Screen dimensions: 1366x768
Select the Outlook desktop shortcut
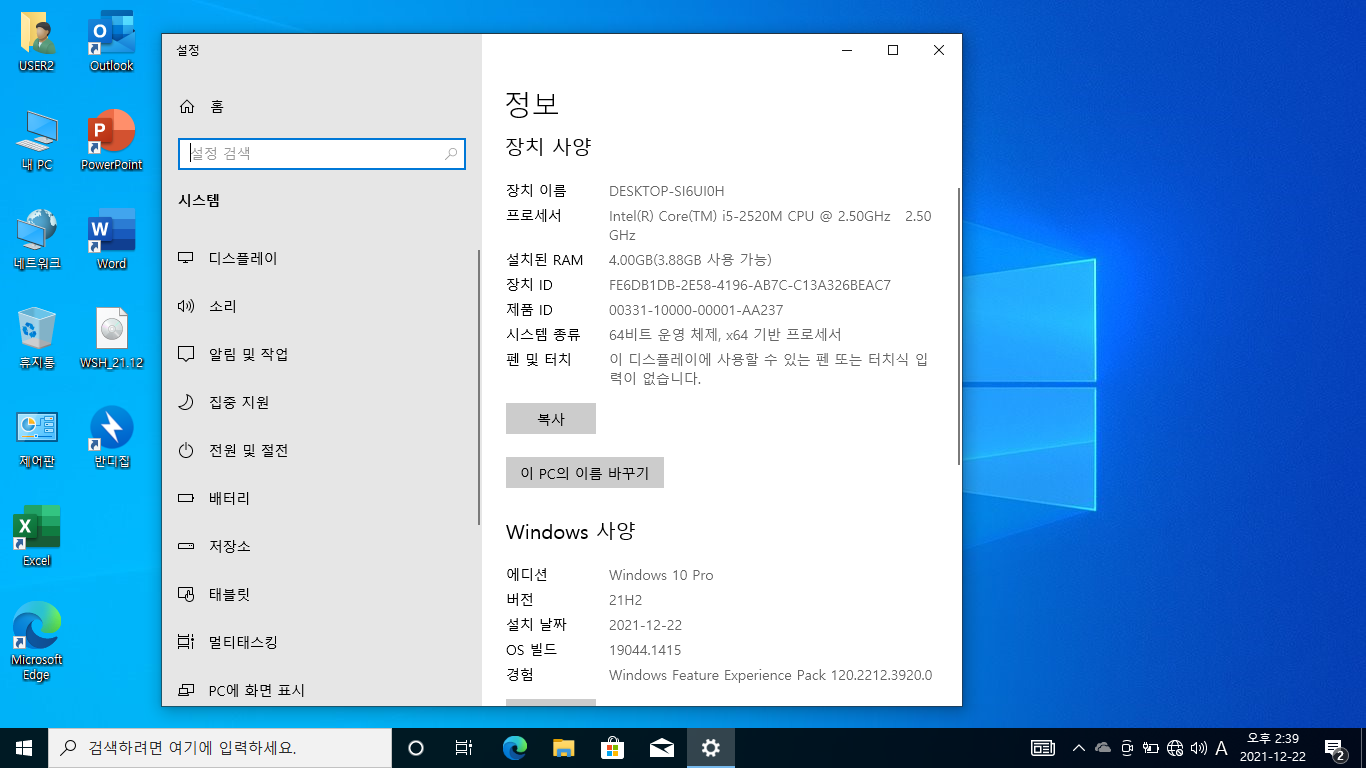[111, 43]
